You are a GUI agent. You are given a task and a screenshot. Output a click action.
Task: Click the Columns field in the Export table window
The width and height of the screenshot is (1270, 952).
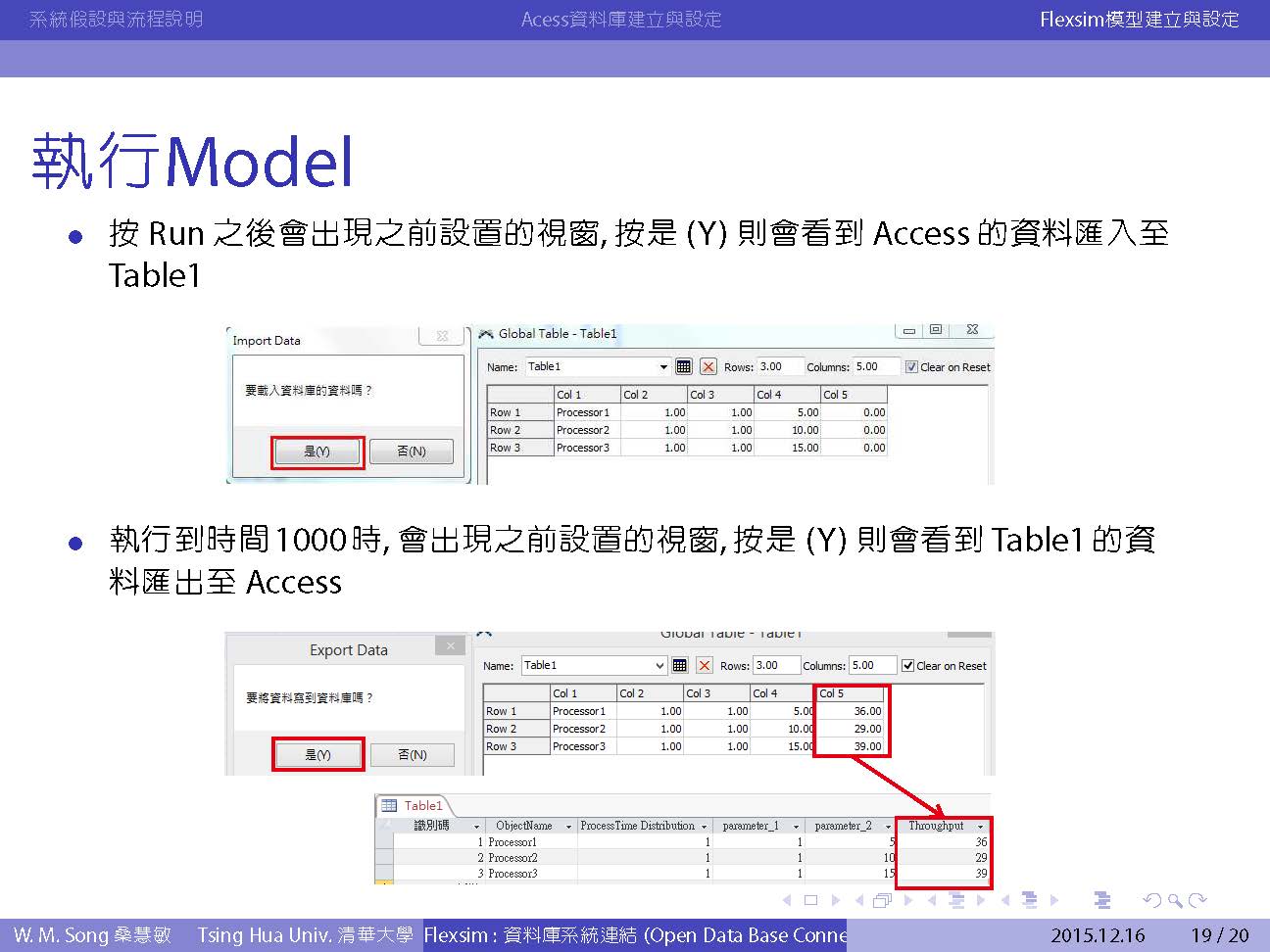point(871,666)
